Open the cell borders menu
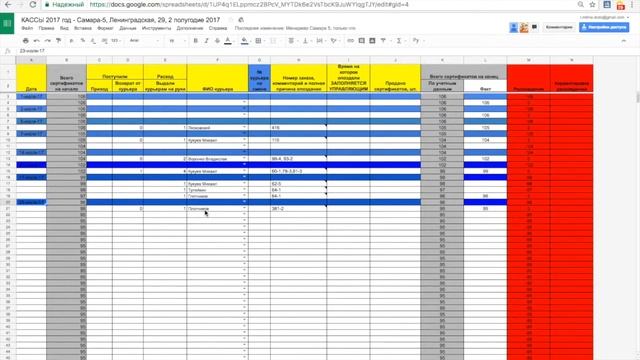Screen dimensions: 640x360 tap(258, 41)
